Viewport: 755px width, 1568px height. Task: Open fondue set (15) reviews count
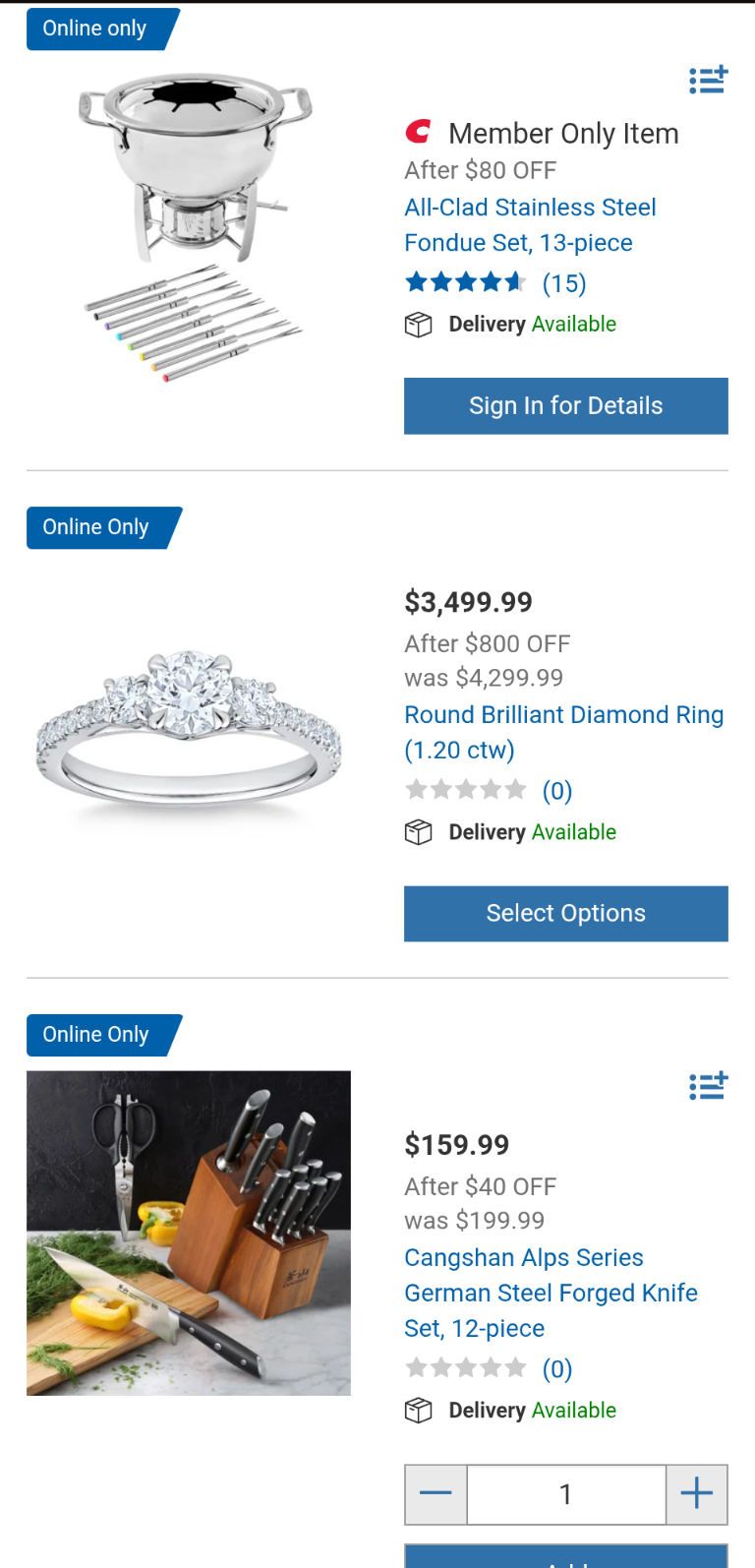pos(564,283)
